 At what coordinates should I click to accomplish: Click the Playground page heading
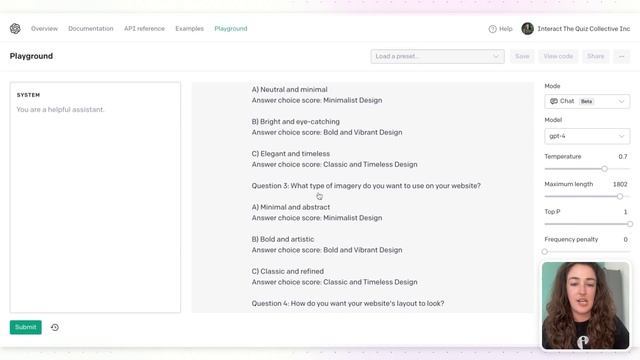(31, 56)
